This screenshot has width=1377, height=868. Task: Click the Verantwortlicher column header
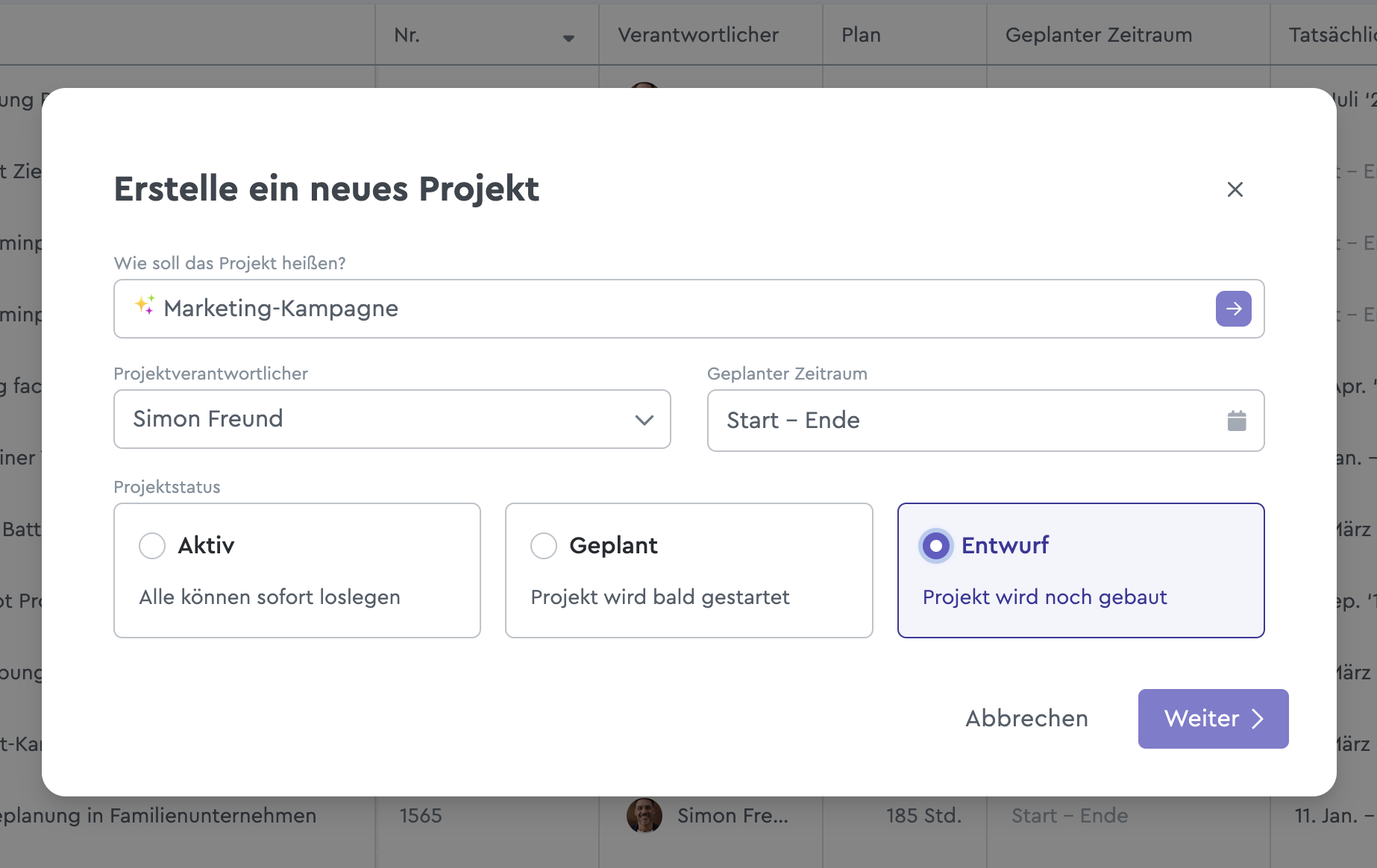(x=697, y=35)
